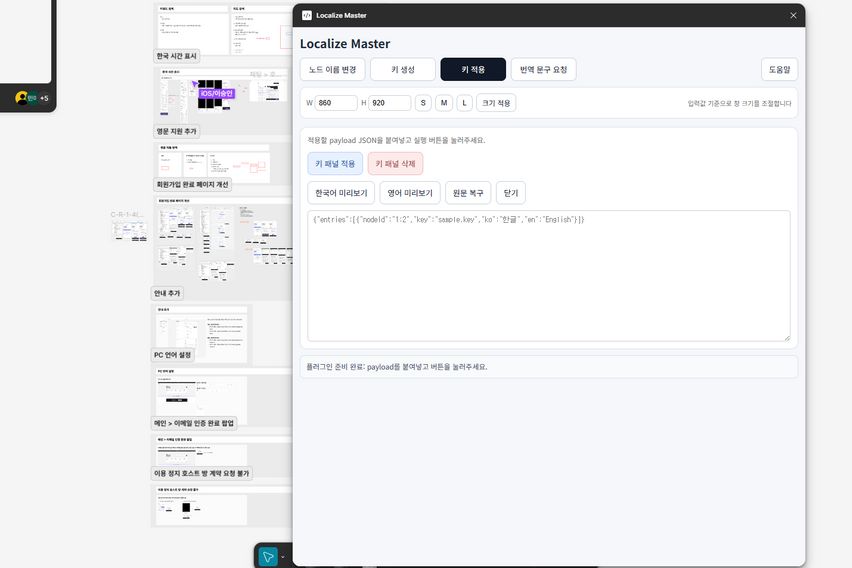Screen dimensions: 852x568
Task: Click the Localize Master heading text
Action: point(345,44)
